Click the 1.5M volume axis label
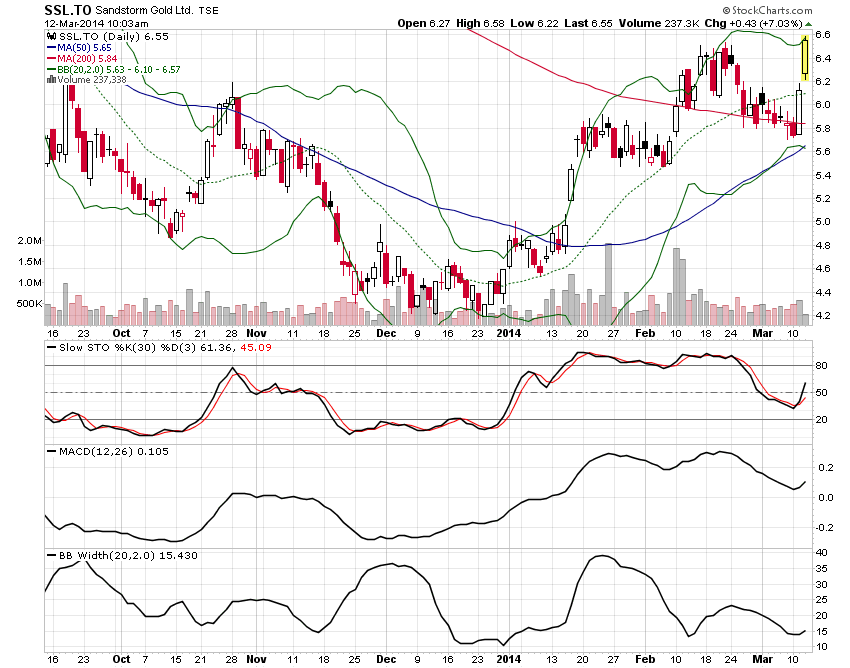850x668 pixels. (30, 262)
